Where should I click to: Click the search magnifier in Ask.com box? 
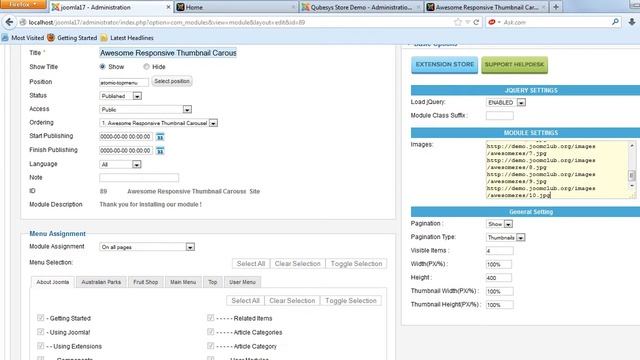pyautogui.click(x=615, y=22)
